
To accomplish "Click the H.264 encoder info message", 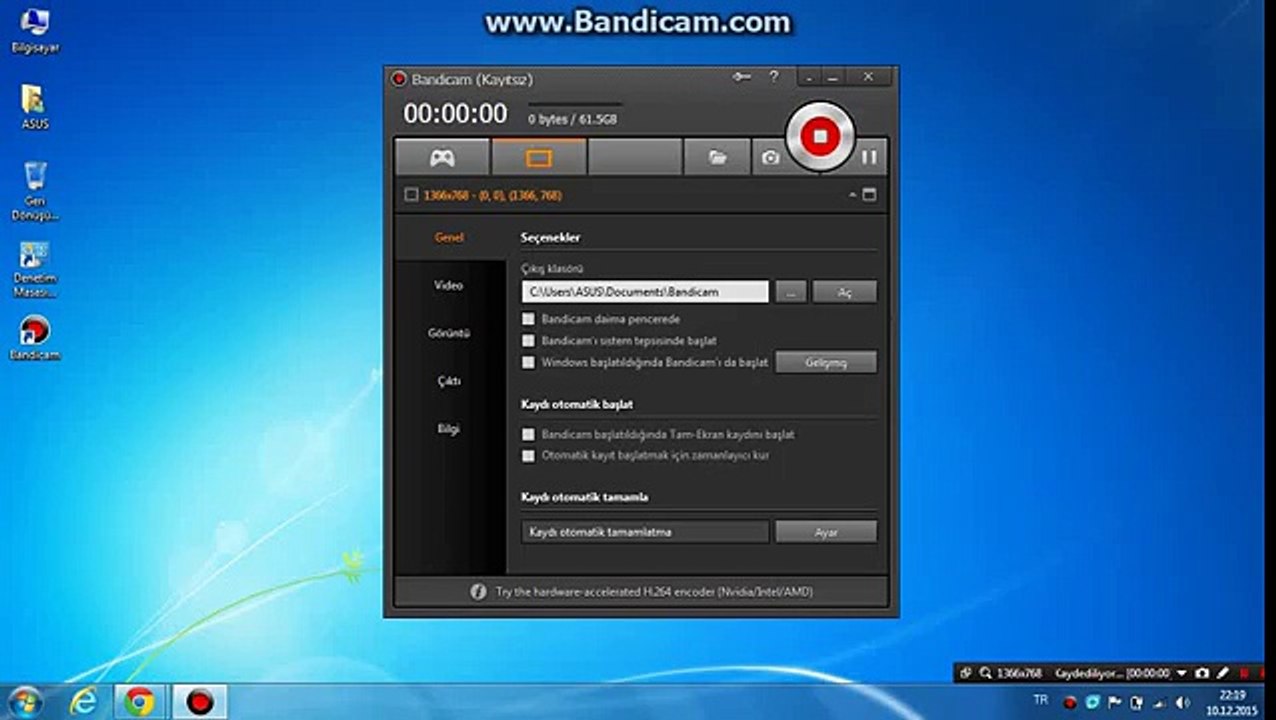I will [654, 592].
